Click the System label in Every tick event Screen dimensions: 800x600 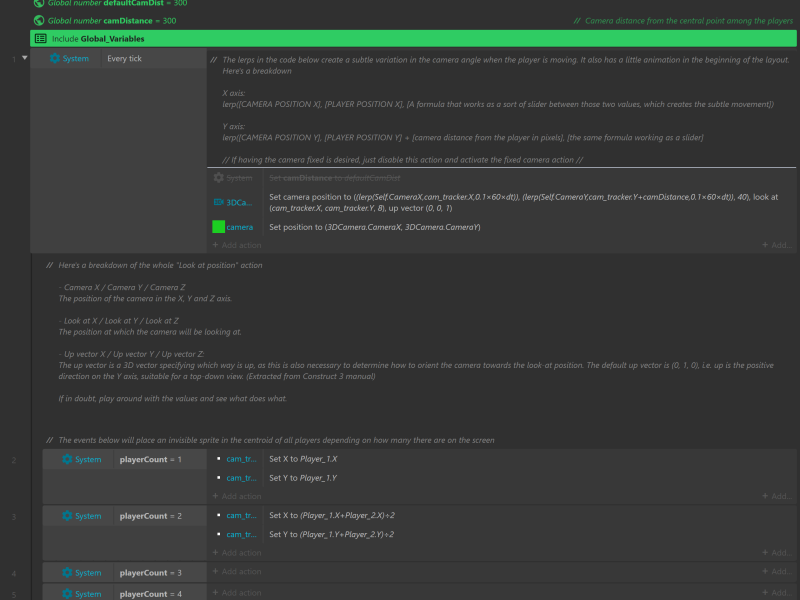[x=76, y=58]
